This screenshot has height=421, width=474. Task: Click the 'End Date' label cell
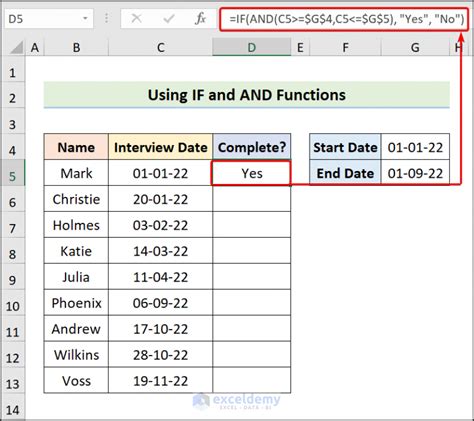coord(345,173)
